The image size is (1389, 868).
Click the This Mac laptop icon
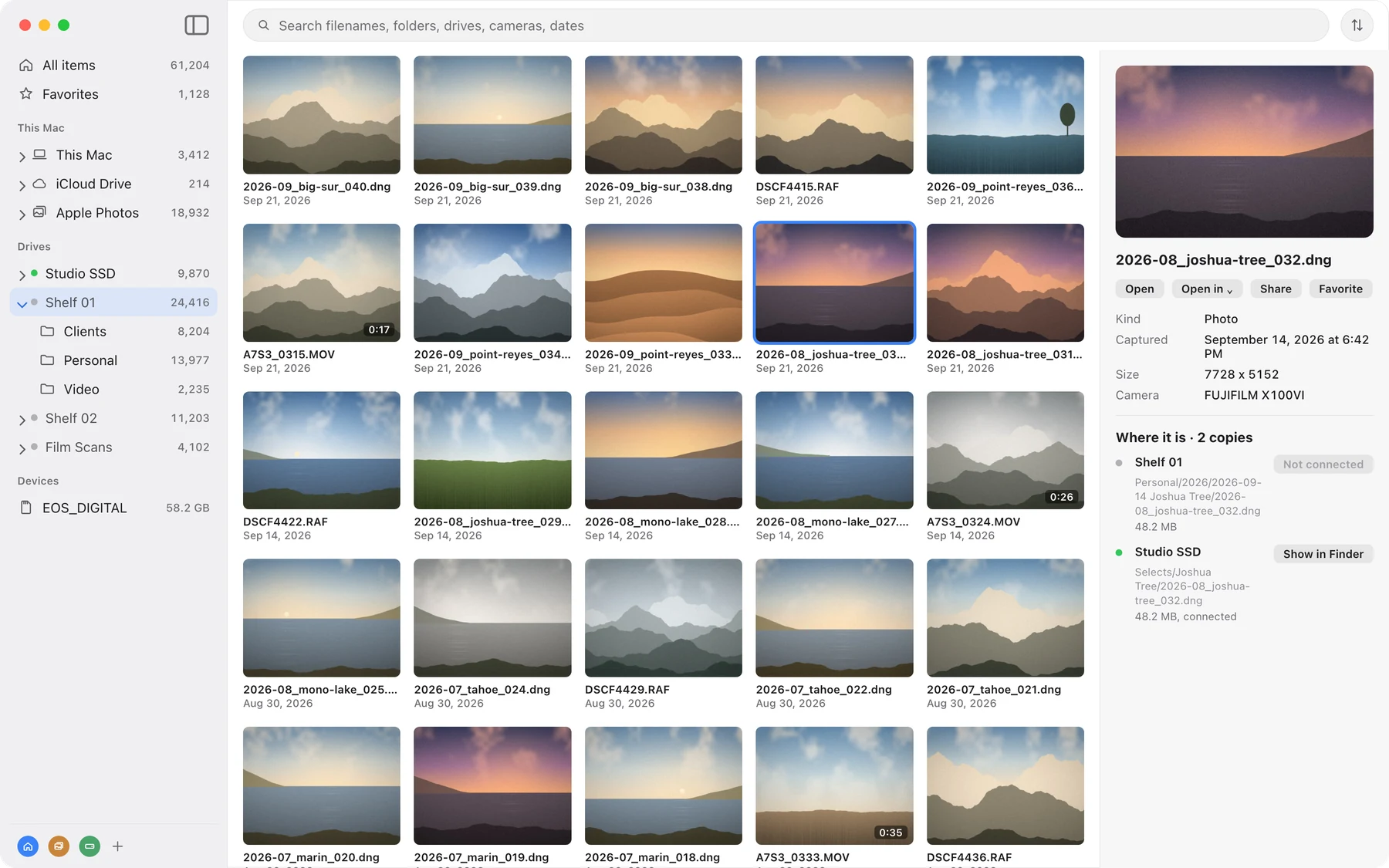coord(39,154)
